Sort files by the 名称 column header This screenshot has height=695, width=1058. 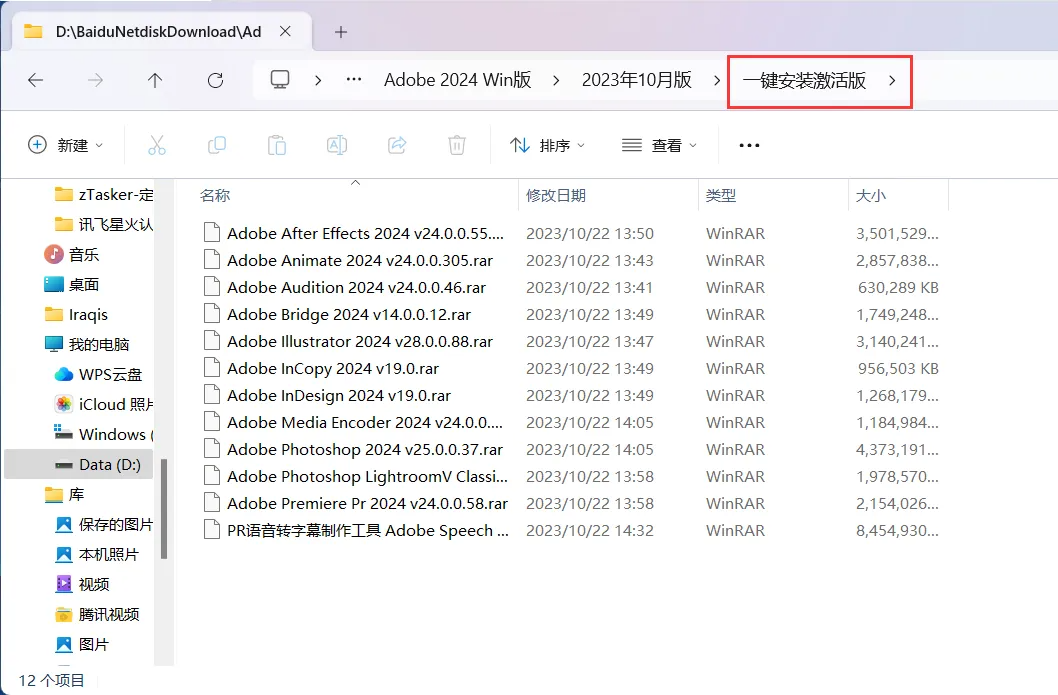216,195
